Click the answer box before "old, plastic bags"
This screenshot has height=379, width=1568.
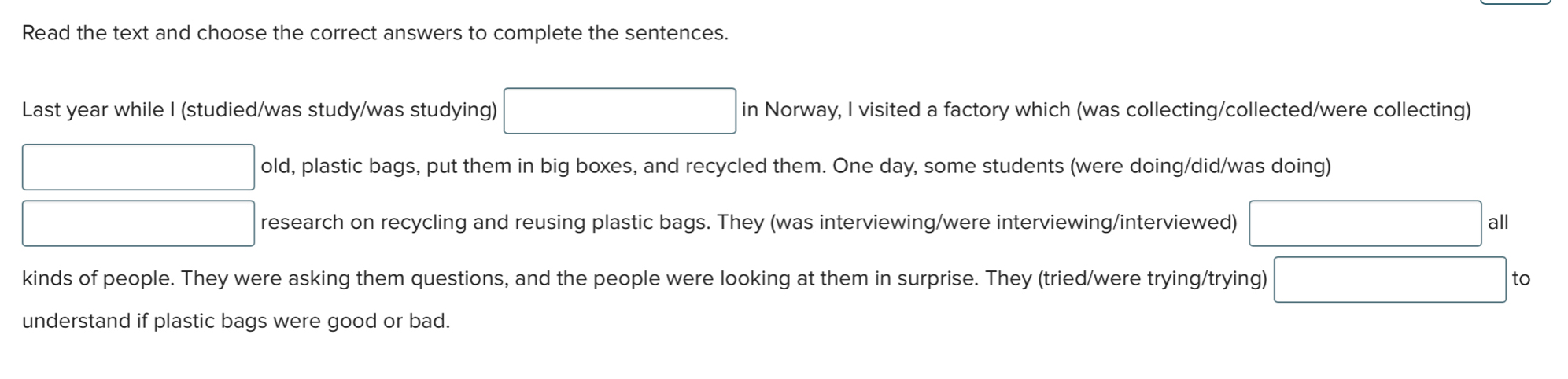coord(138,167)
